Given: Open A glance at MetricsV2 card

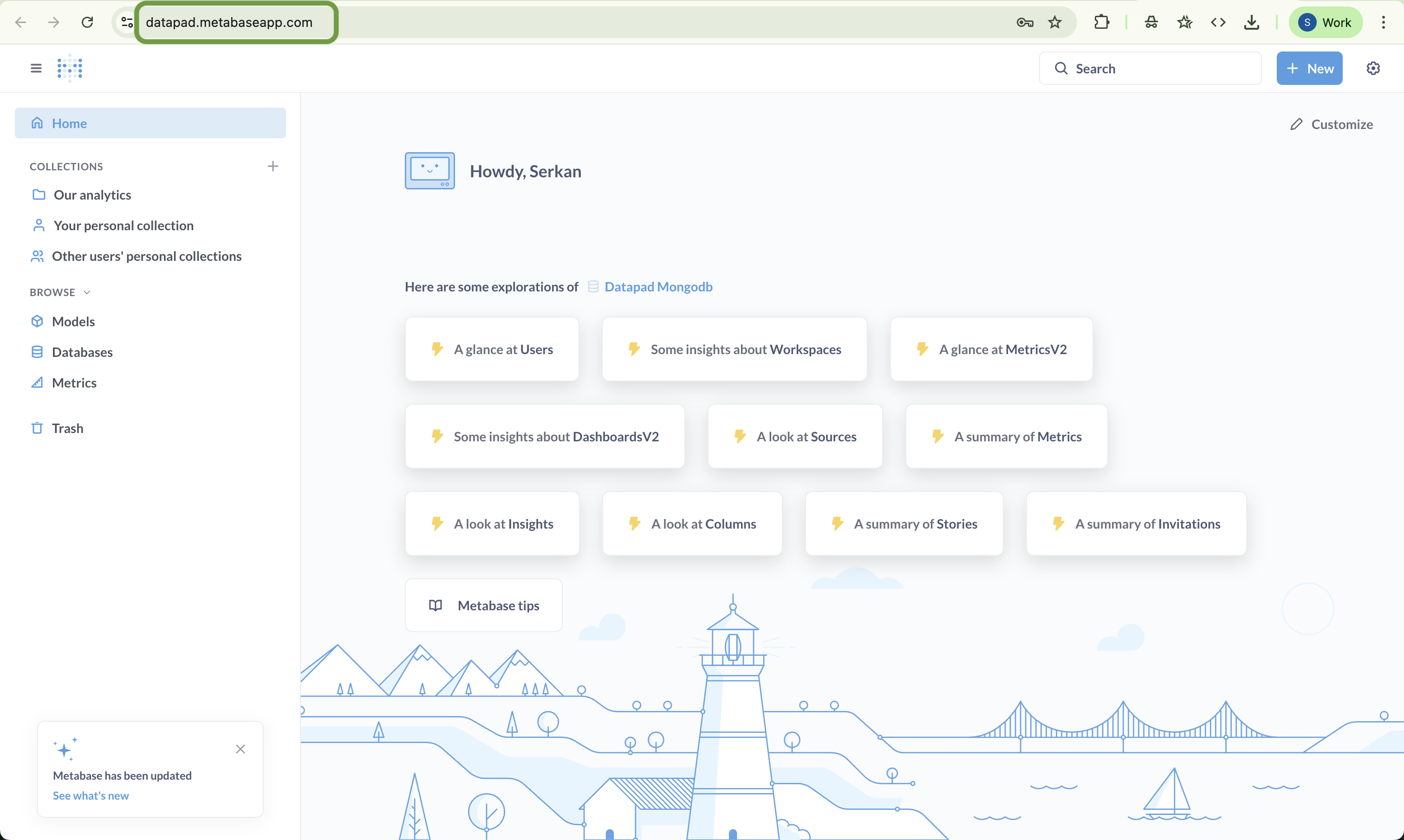Looking at the screenshot, I should pyautogui.click(x=991, y=349).
